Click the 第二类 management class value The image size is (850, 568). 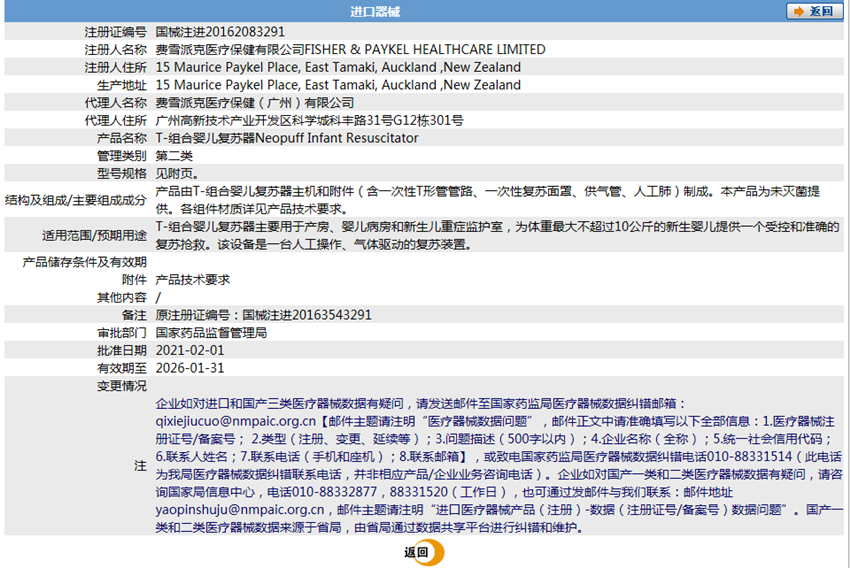[174, 156]
